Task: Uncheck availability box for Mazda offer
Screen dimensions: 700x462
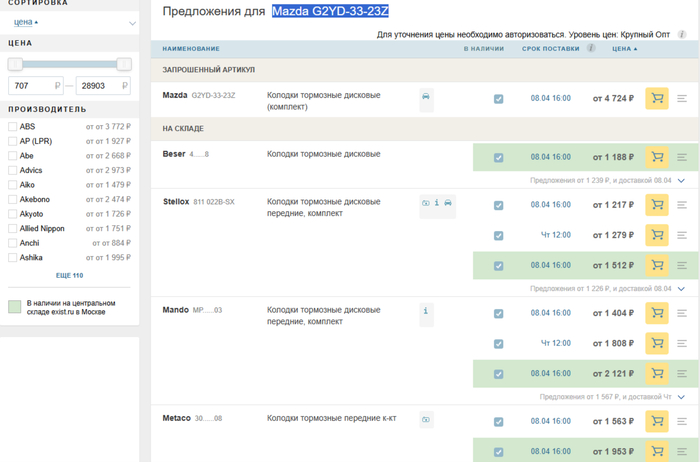Action: [x=498, y=99]
